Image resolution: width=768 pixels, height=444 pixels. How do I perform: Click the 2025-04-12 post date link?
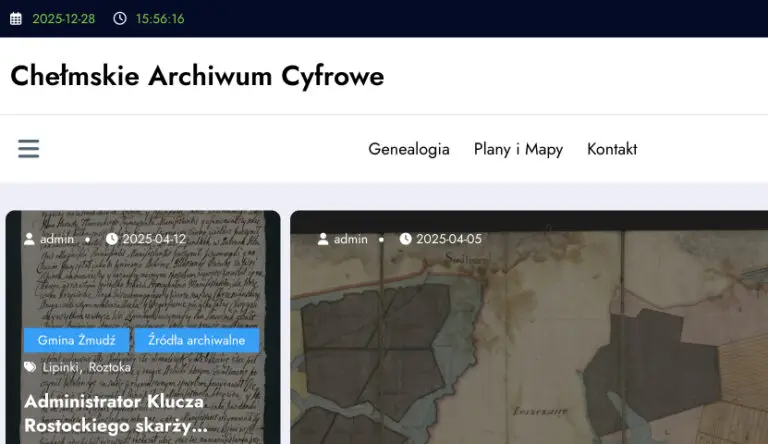[154, 239]
